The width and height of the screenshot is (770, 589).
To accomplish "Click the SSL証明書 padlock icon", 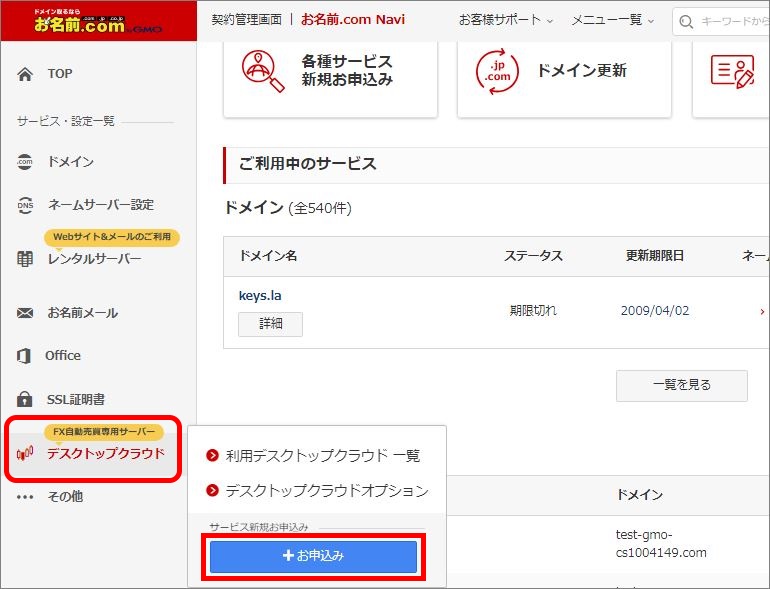I will [25, 399].
